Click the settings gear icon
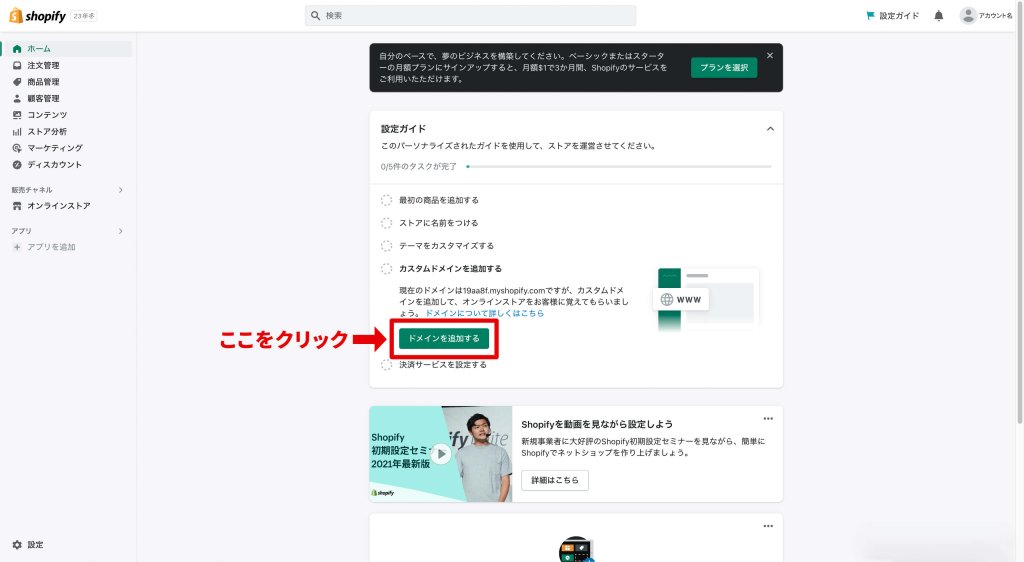This screenshot has height=562, width=1024. (17, 544)
